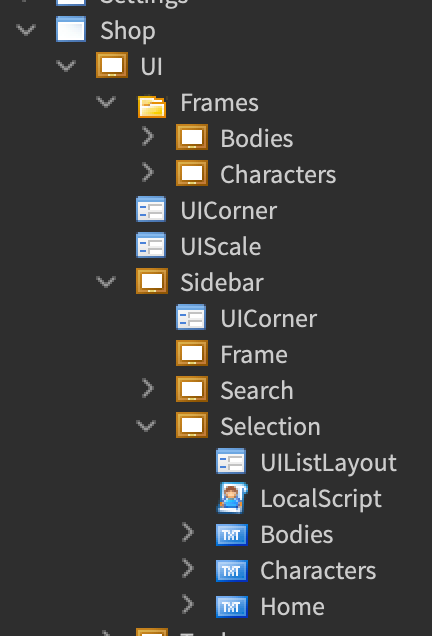This screenshot has height=636, width=432.
Task: Click the Shop ScreenGui icon
Action: tap(71, 29)
